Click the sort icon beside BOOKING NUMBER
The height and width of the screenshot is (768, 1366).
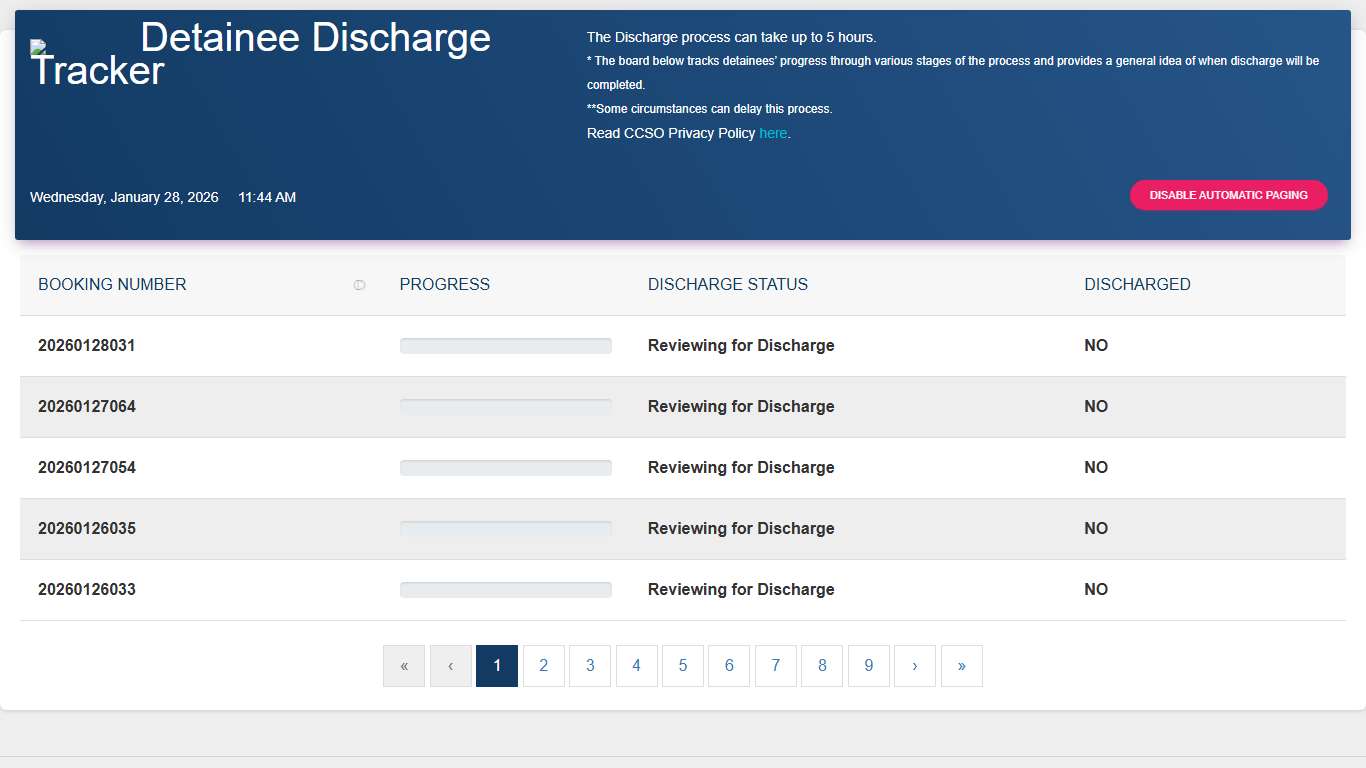[x=359, y=284]
